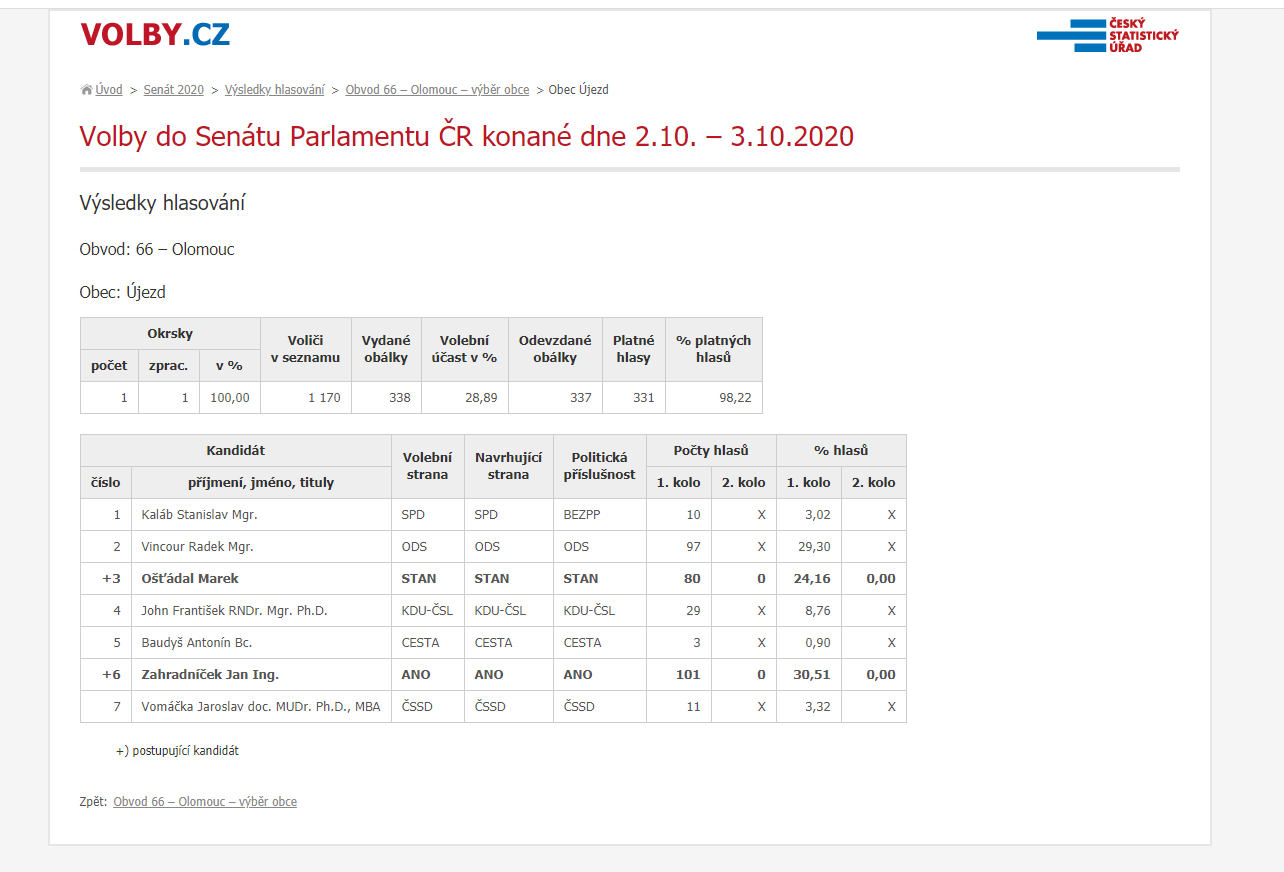The width and height of the screenshot is (1284, 872).
Task: Click candidate number +6 cell
Action: [106, 675]
